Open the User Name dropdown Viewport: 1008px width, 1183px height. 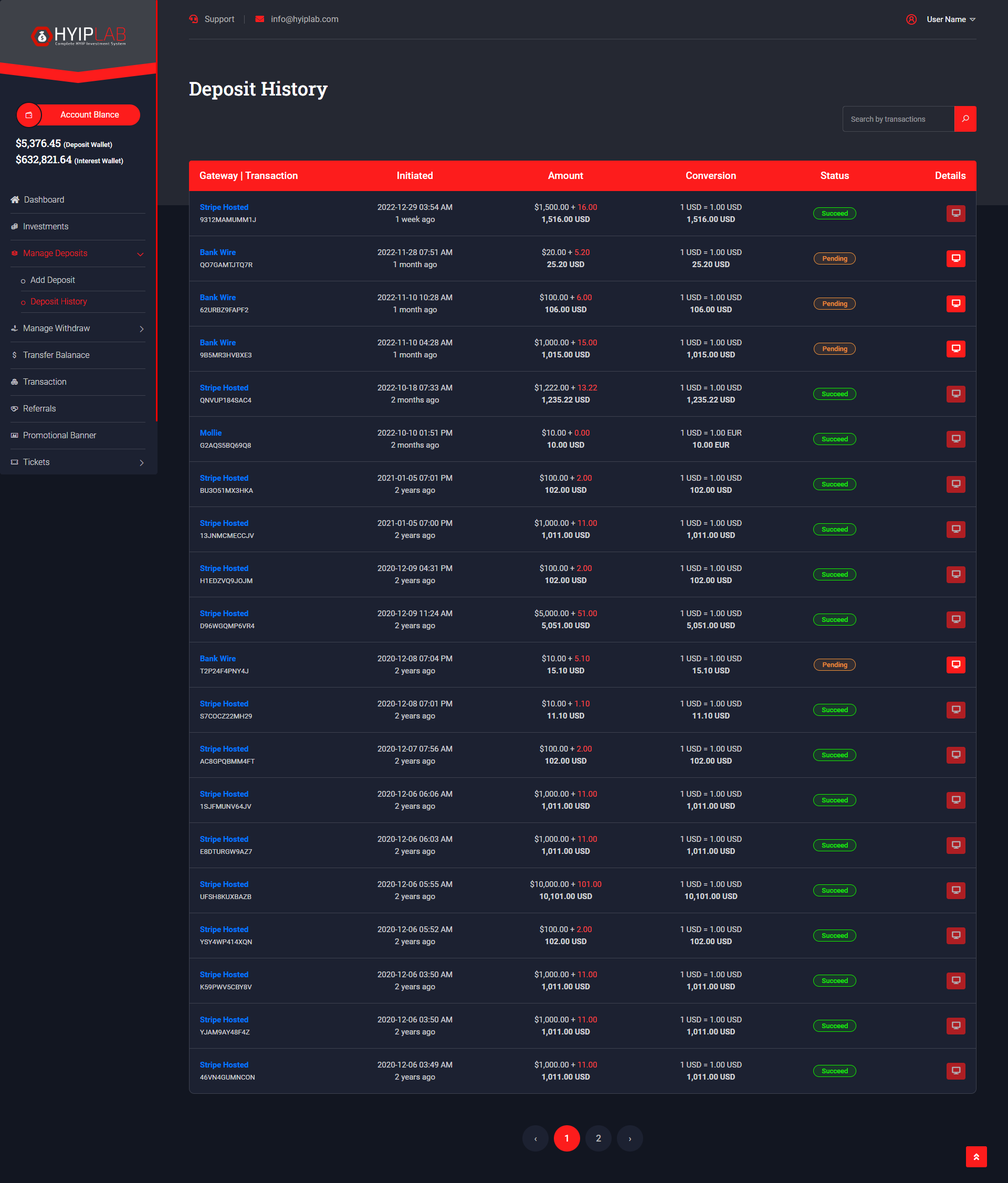(951, 19)
